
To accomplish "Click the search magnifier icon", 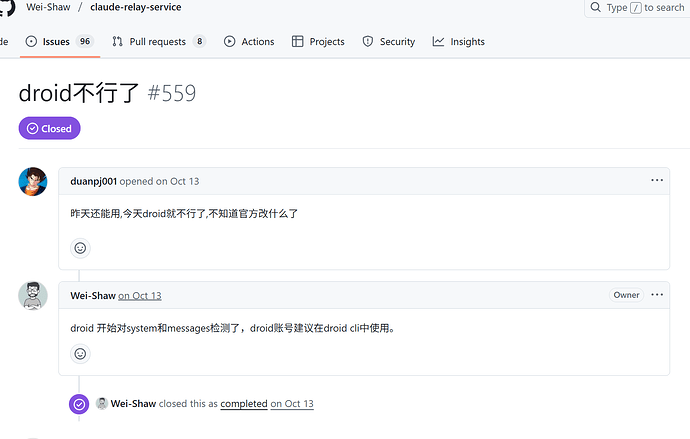I will (x=595, y=7).
